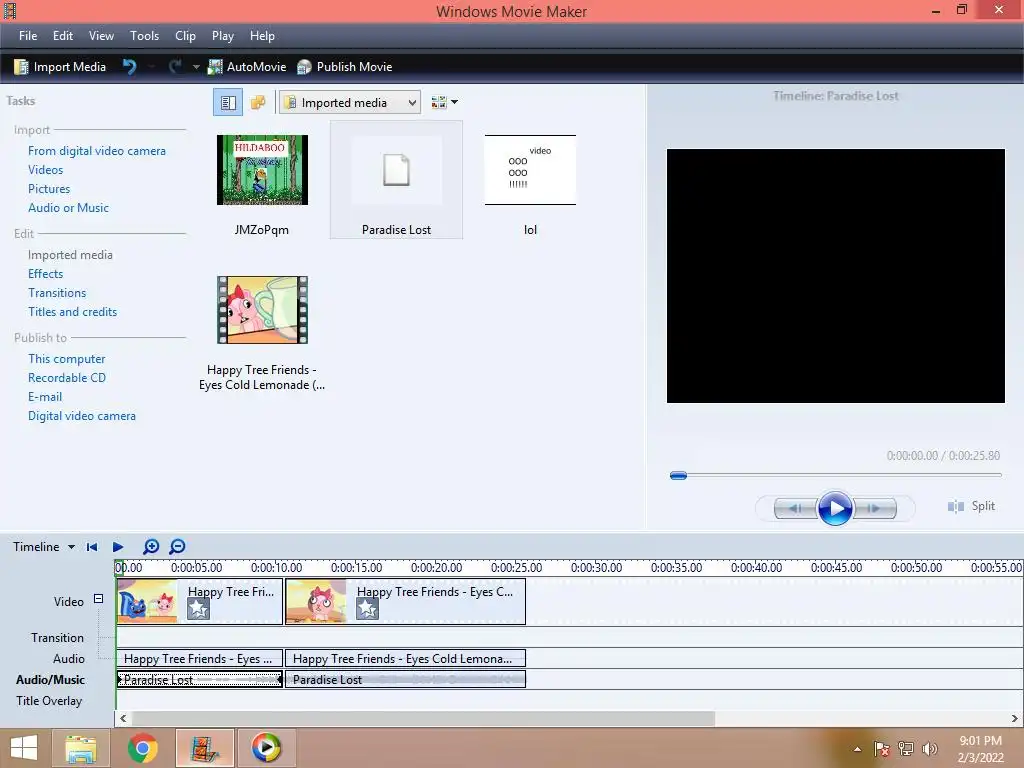Select the second Audio track clip, Eyes Cold Lemona...
This screenshot has width=1024, height=768.
click(406, 658)
